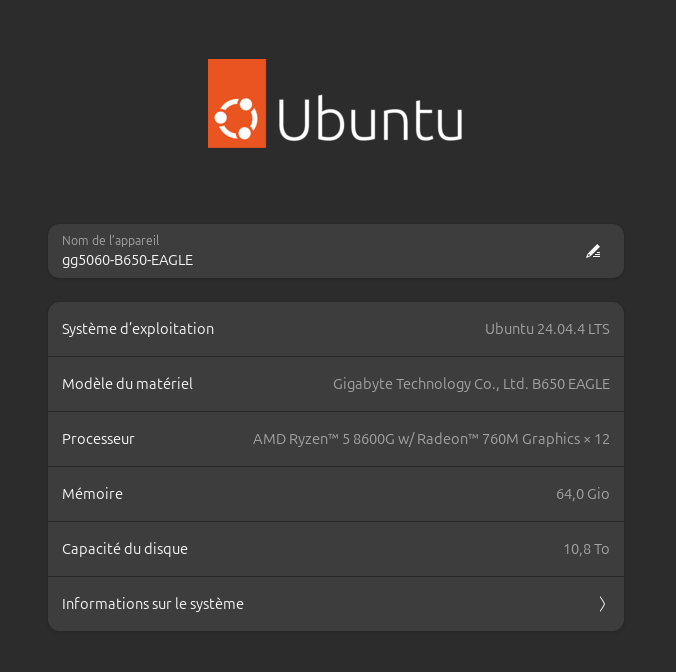Click the Mémoire label
Screen dimensions: 676x672
point(92,494)
